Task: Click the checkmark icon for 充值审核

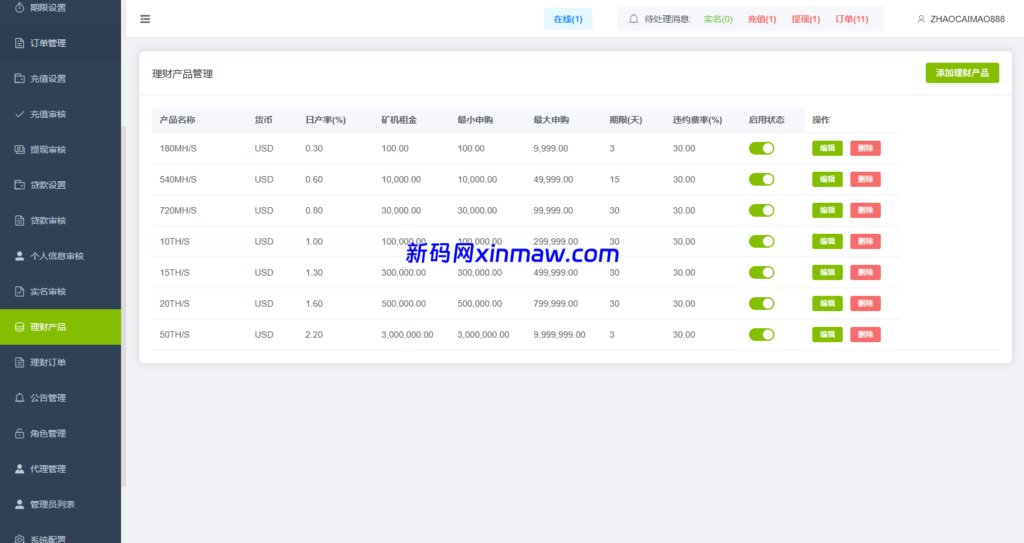Action: pos(20,114)
